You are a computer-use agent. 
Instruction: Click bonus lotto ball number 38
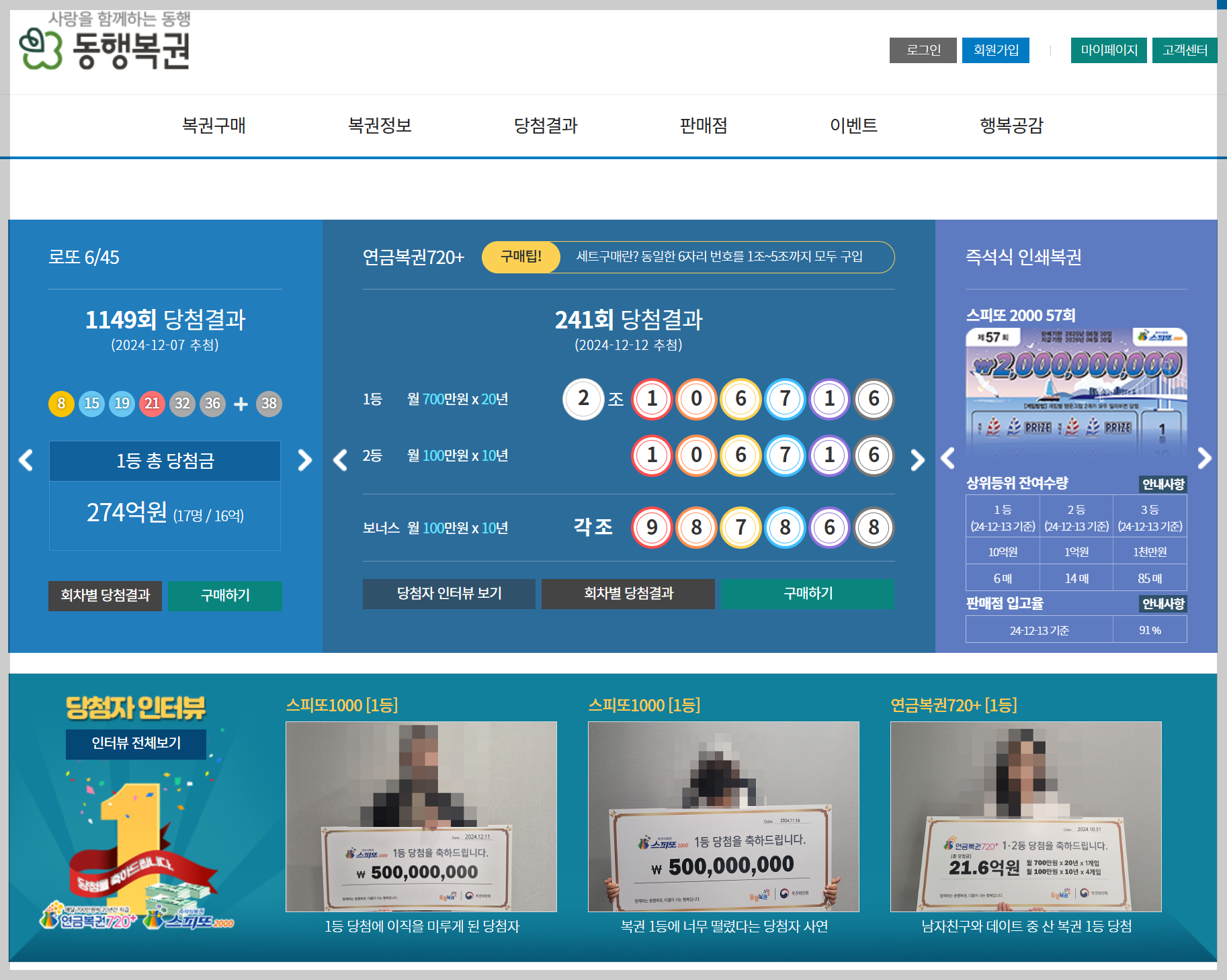pos(269,404)
